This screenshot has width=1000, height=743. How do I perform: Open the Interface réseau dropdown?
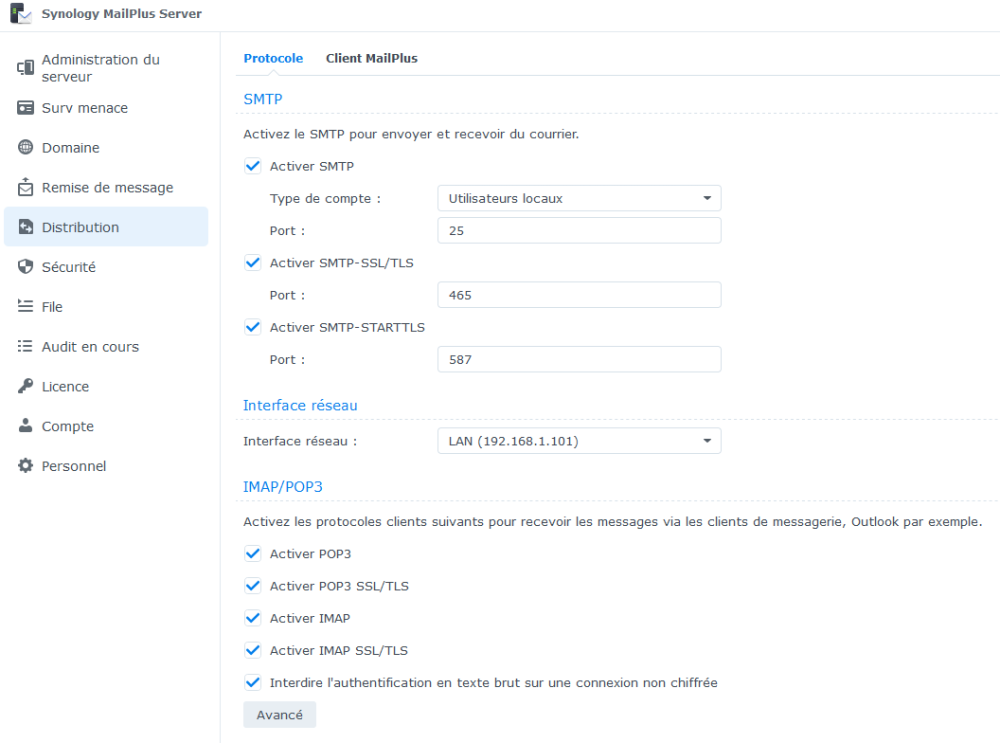579,441
